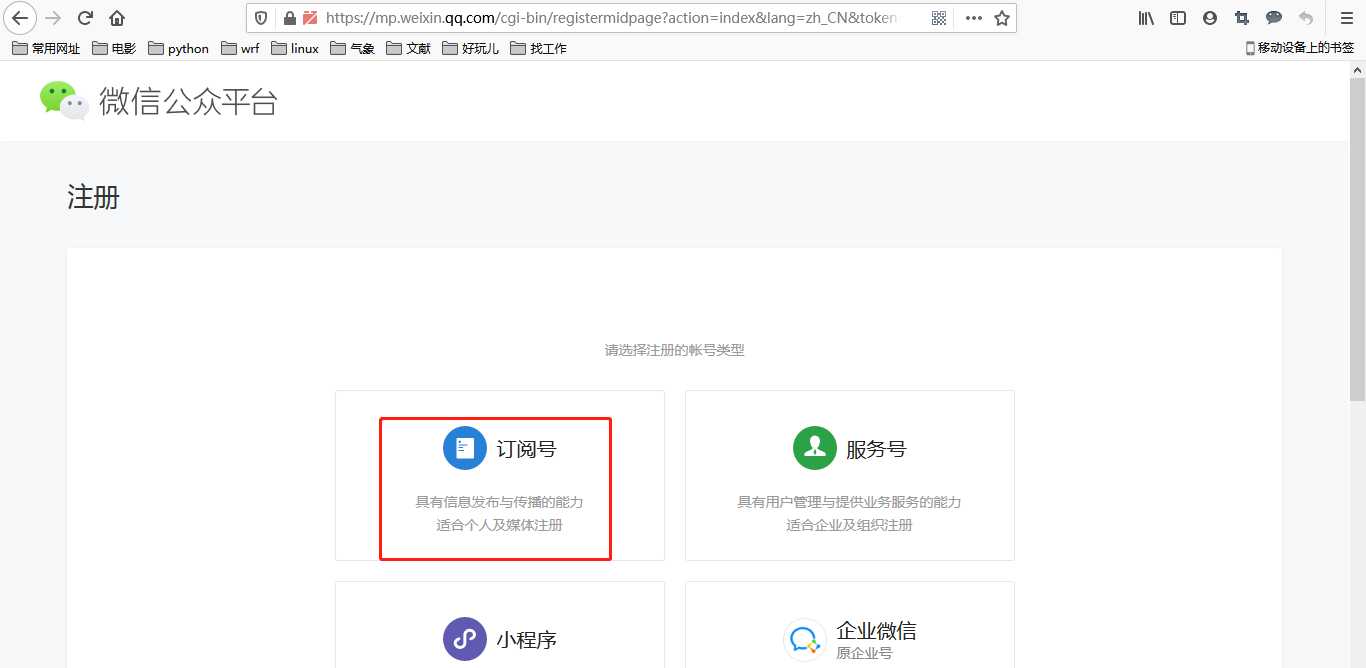The width and height of the screenshot is (1366, 668).
Task: Click the green 服务号 person icon
Action: [815, 448]
